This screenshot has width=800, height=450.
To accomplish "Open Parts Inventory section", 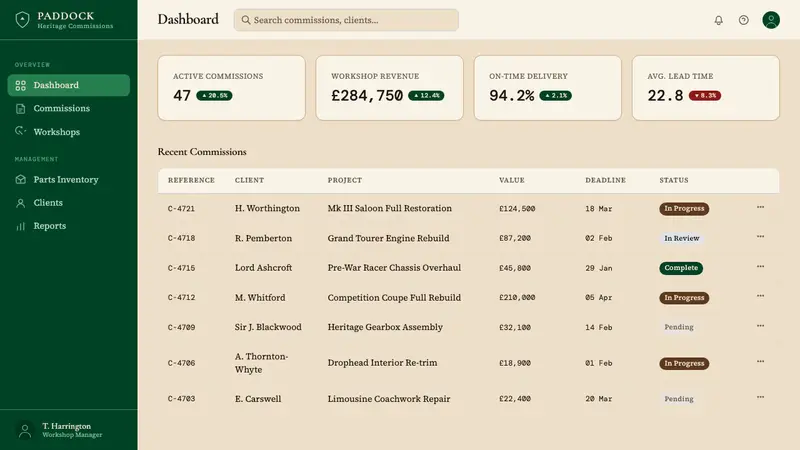I will coord(68,180).
